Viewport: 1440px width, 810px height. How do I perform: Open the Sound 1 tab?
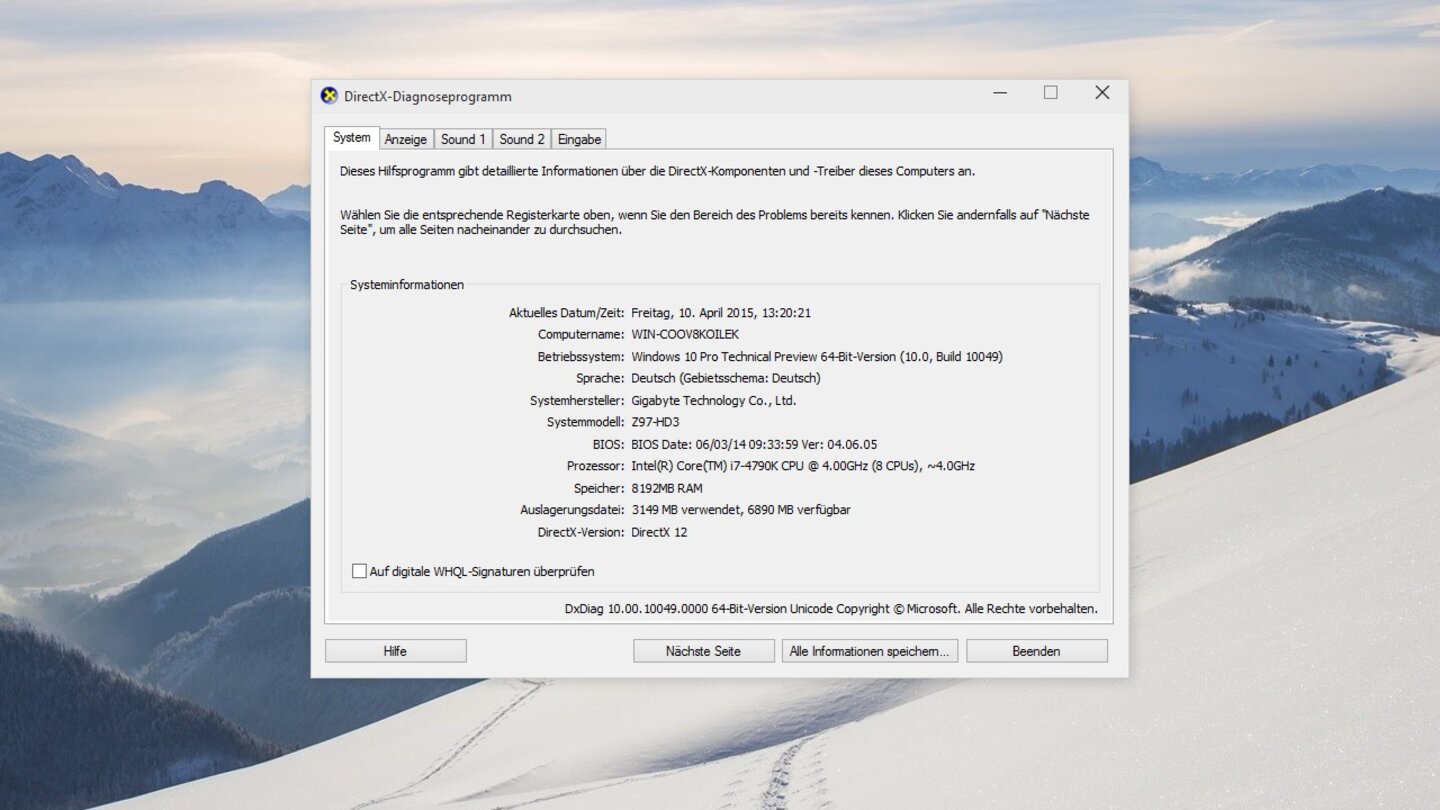coord(463,139)
